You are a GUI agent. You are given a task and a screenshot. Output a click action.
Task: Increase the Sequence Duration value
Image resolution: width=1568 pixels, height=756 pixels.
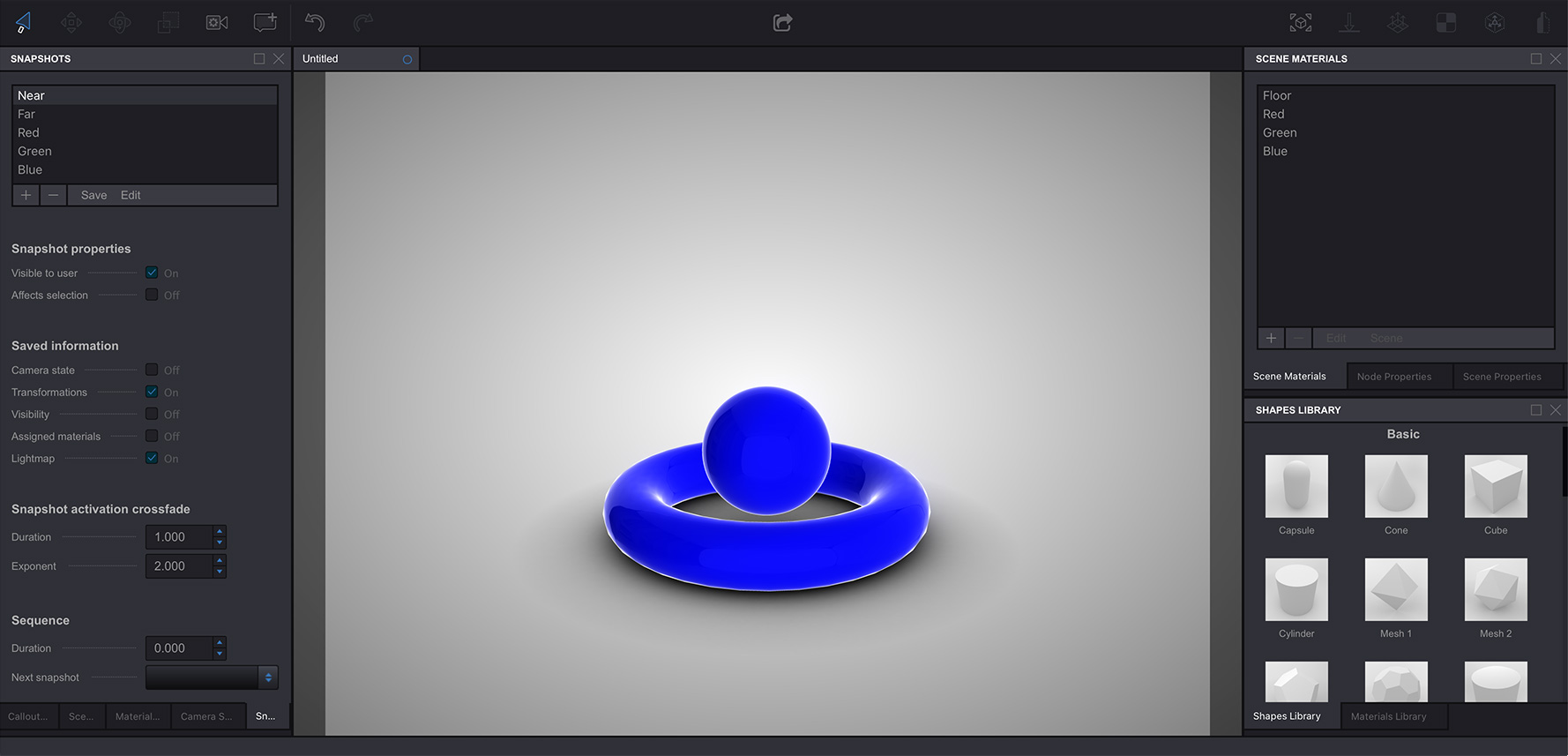220,643
